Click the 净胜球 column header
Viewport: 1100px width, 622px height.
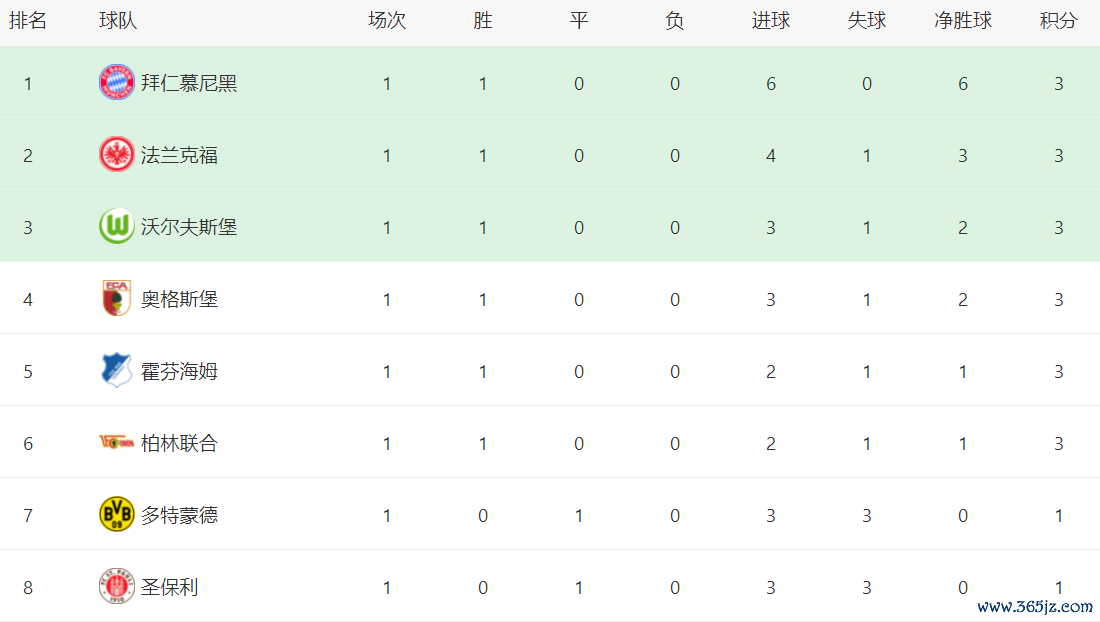point(962,21)
